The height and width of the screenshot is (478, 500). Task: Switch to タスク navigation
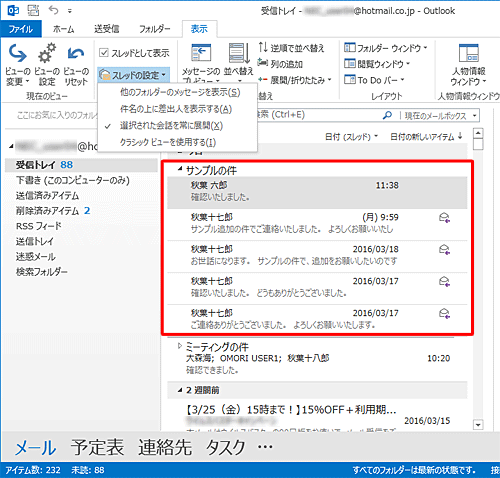point(226,447)
